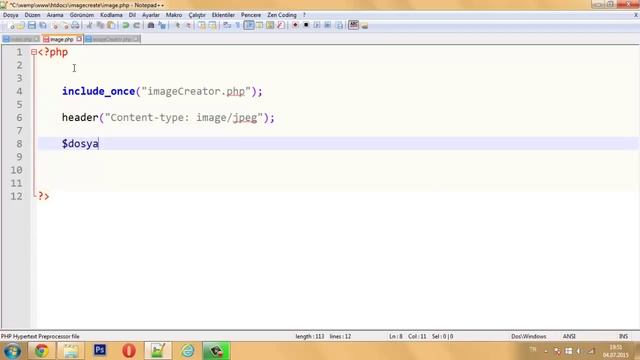Click the Print toolbar icon
Image resolution: width=640 pixels, height=360 pixels.
point(76,25)
